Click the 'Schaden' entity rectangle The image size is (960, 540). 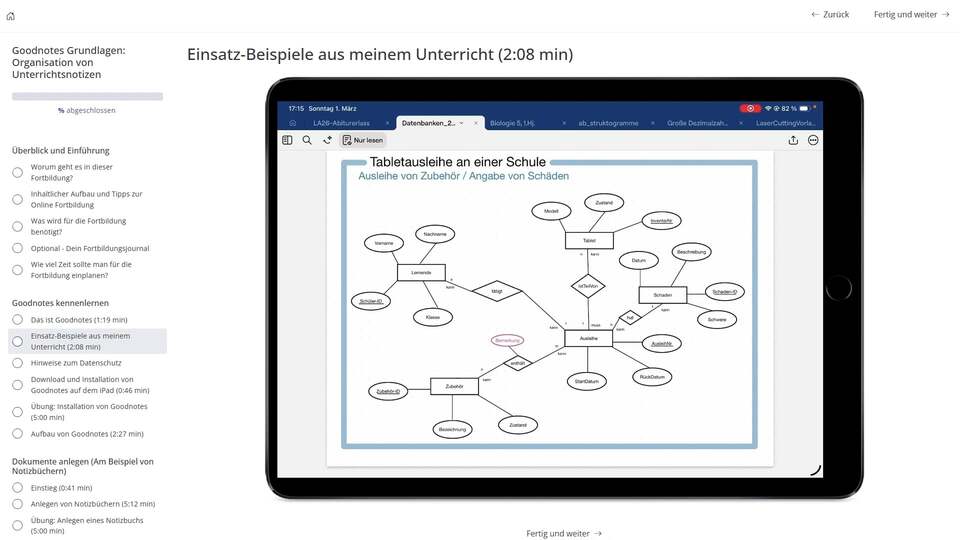662,294
